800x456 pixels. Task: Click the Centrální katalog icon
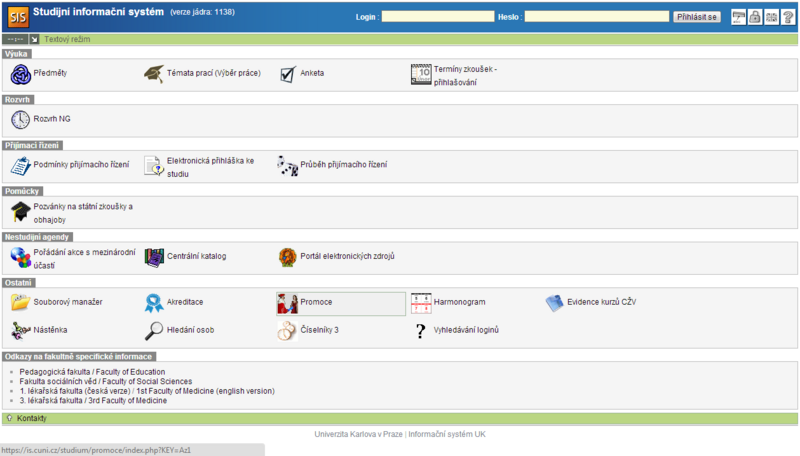(x=154, y=257)
